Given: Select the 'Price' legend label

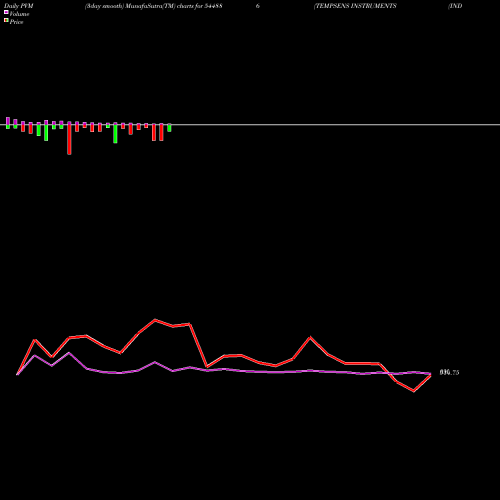Looking at the screenshot, I should [x=16, y=22].
